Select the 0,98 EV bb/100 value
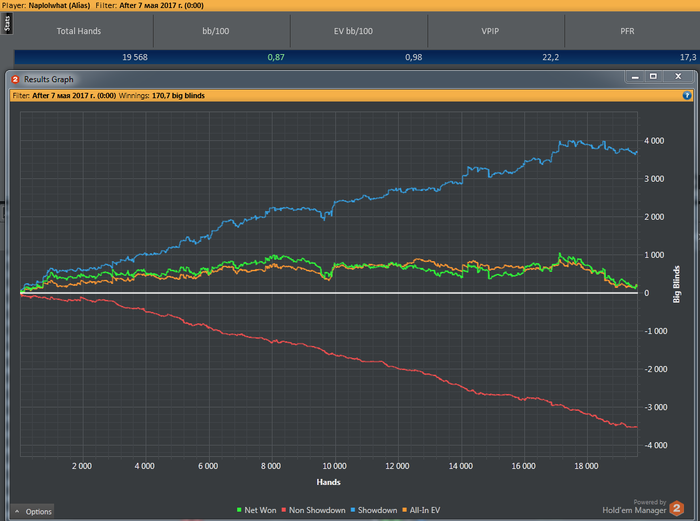The image size is (700, 521). click(x=413, y=57)
